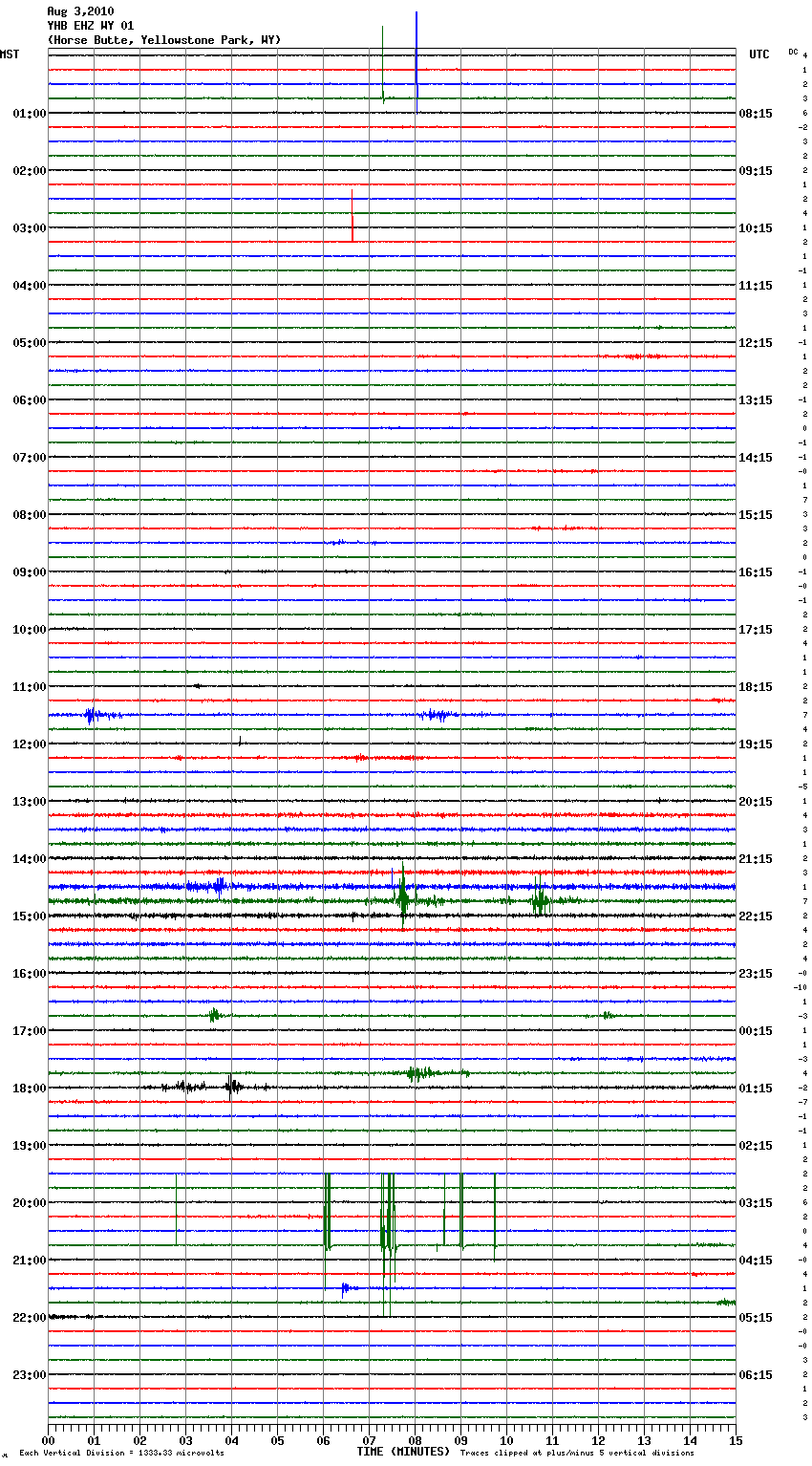The height and width of the screenshot is (1466, 812).
Task: Click the '19:15' UTC time label
Action: (756, 744)
